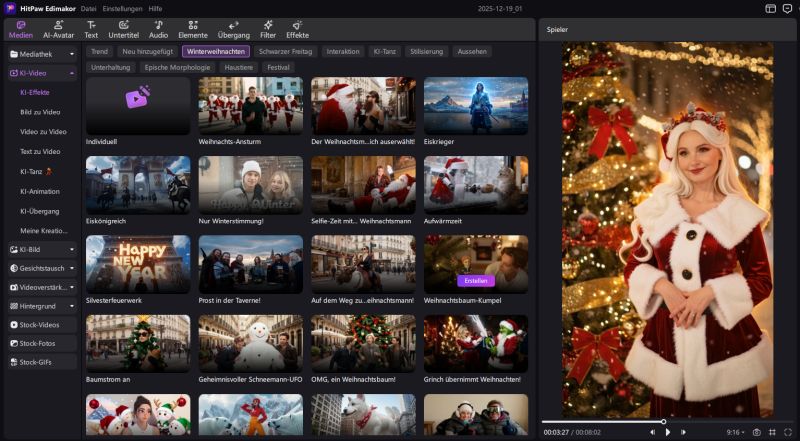Open the Effekte tool
800x441 pixels.
297,28
